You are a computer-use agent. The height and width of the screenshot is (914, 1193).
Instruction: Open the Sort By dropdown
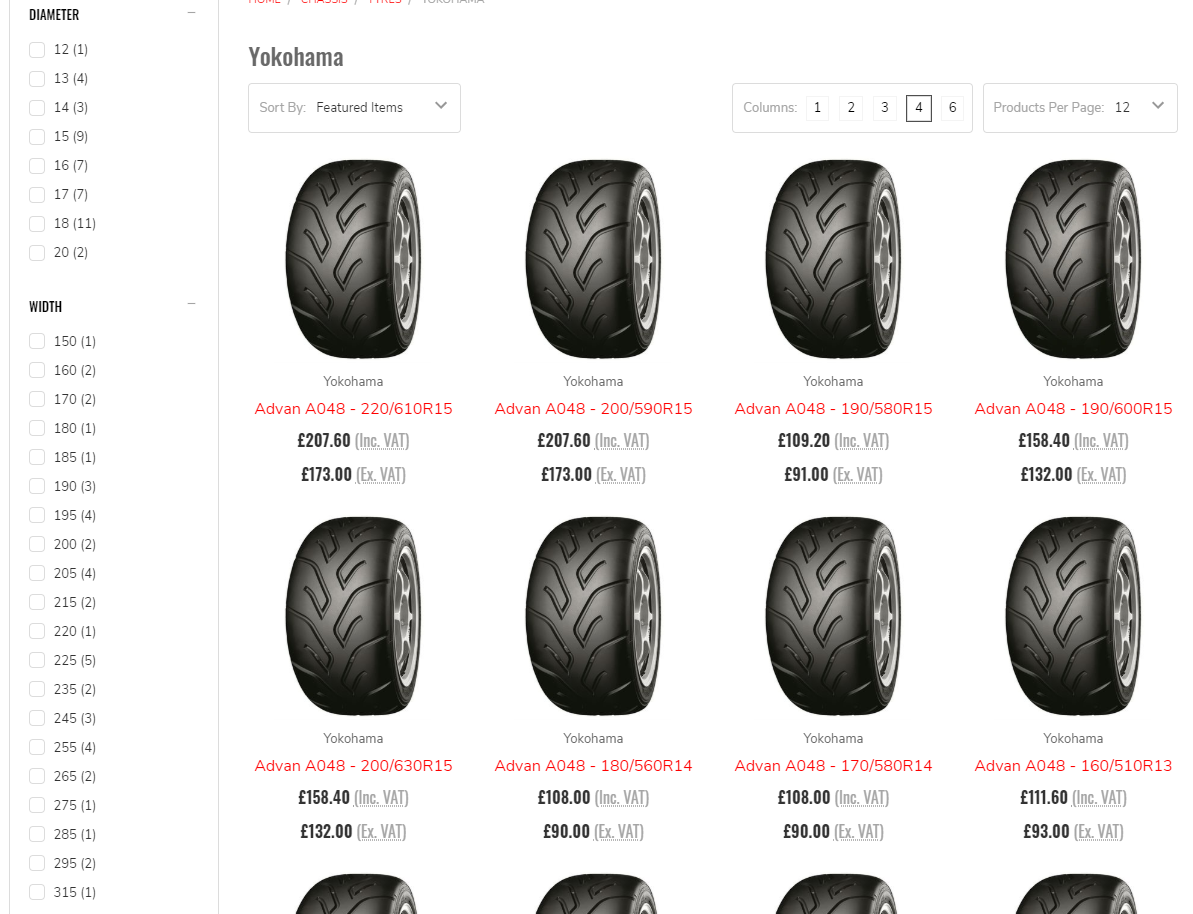(x=354, y=108)
